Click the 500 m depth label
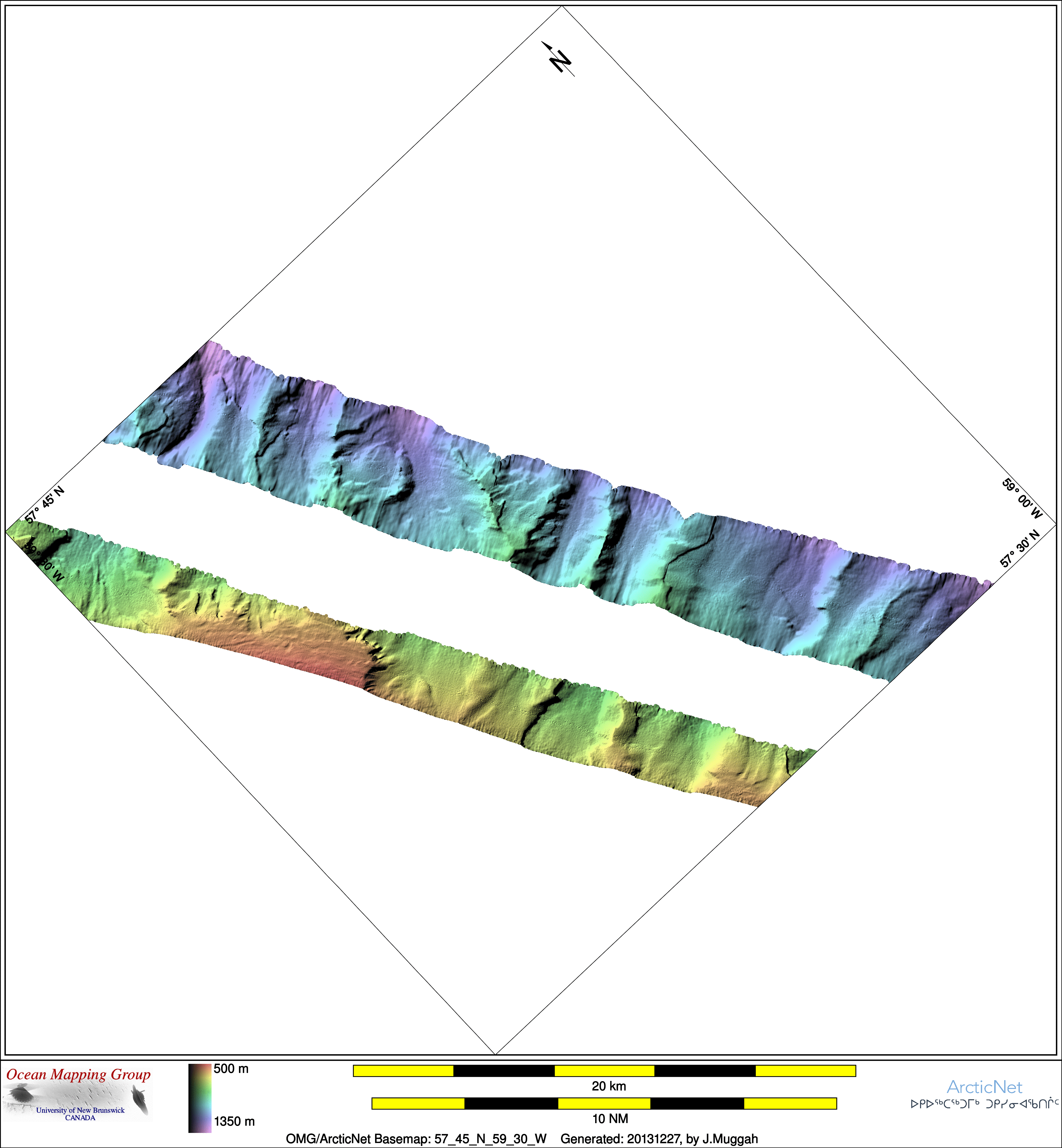The image size is (1062, 1148). point(231,1069)
